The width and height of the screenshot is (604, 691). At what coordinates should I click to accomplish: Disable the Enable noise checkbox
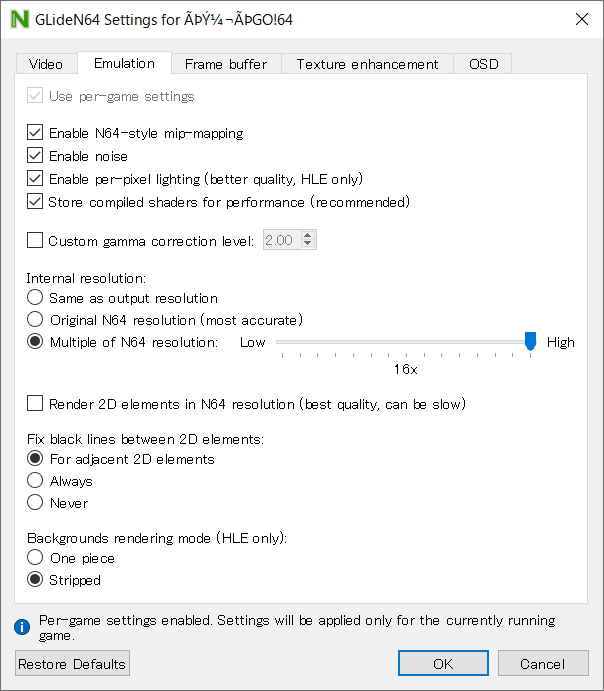[x=36, y=156]
